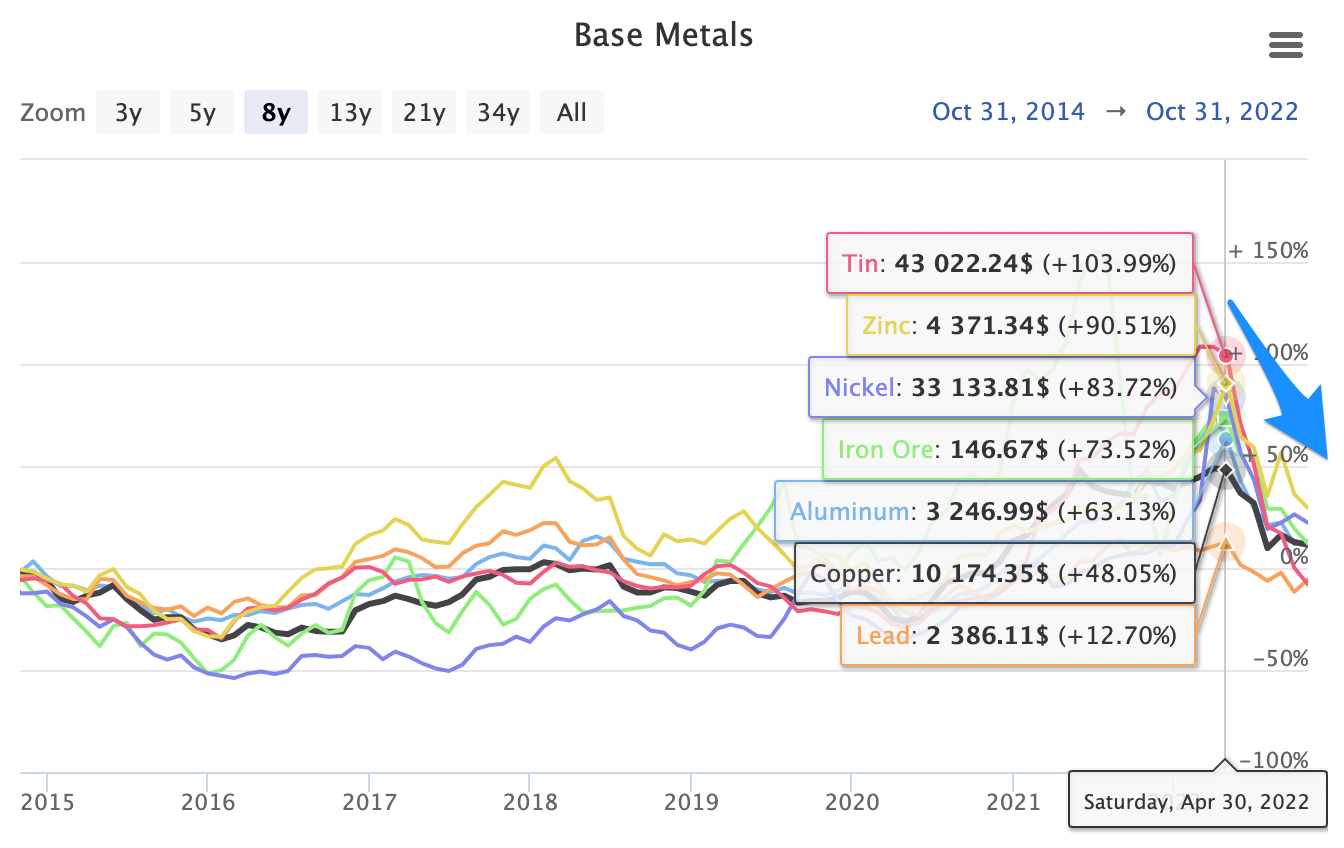Click the orange Lead triangle marker

pyautogui.click(x=1226, y=543)
